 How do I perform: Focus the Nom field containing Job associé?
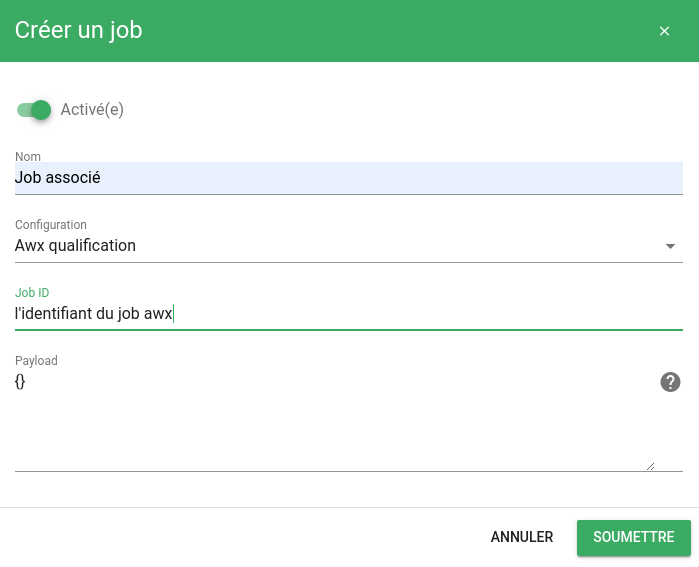349,178
